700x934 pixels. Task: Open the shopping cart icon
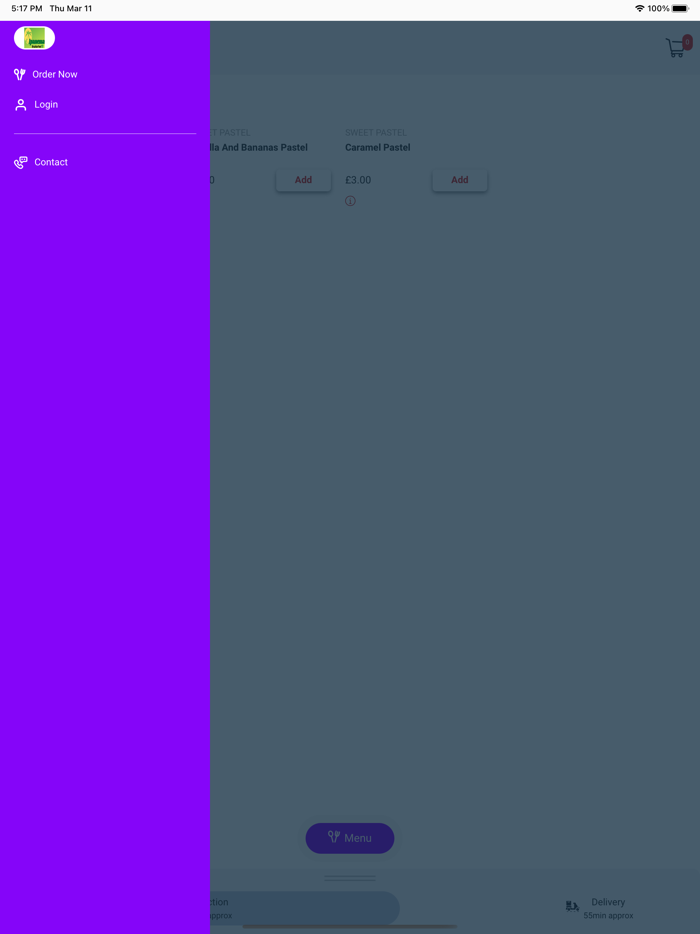[x=678, y=46]
